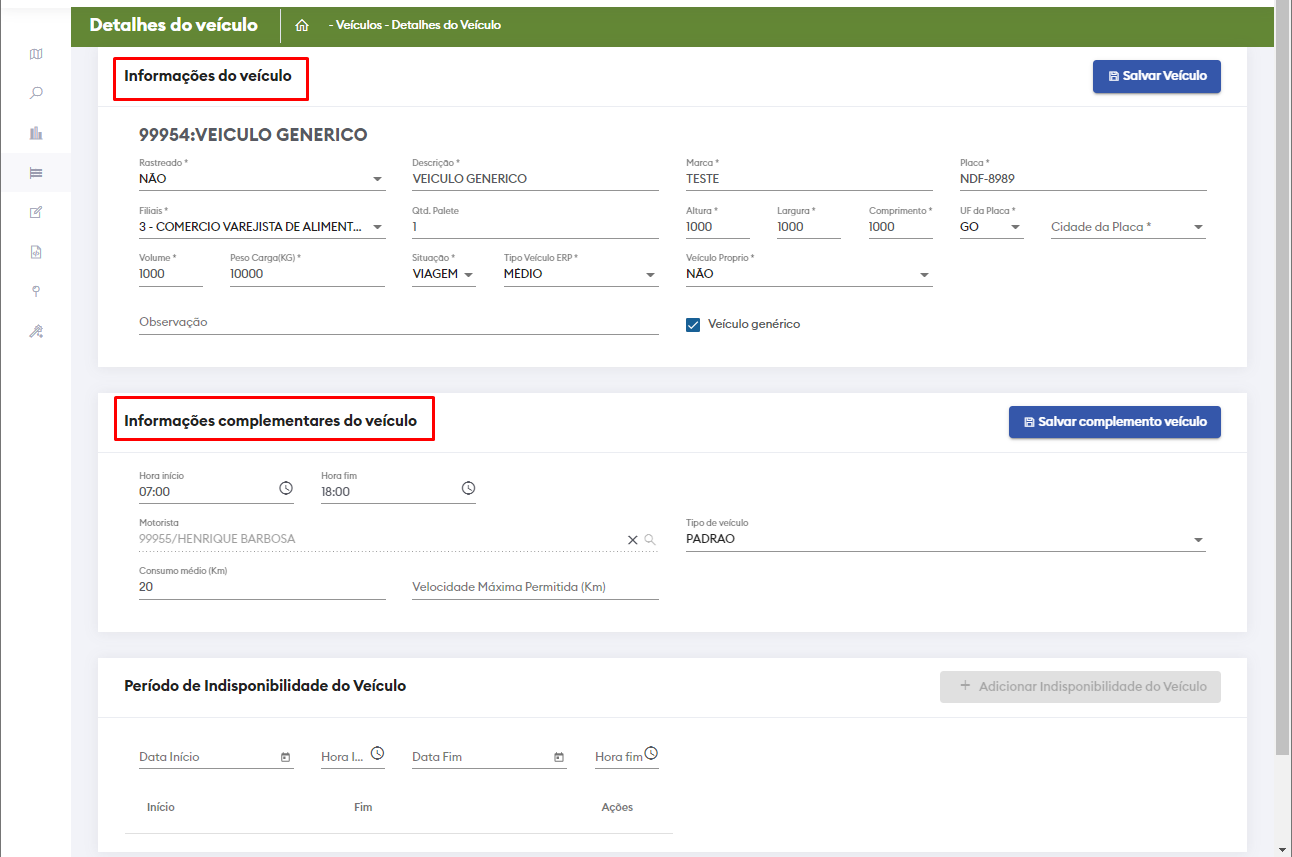Expand the Rastreado dropdown
Screen dimensions: 1292x857
377,180
